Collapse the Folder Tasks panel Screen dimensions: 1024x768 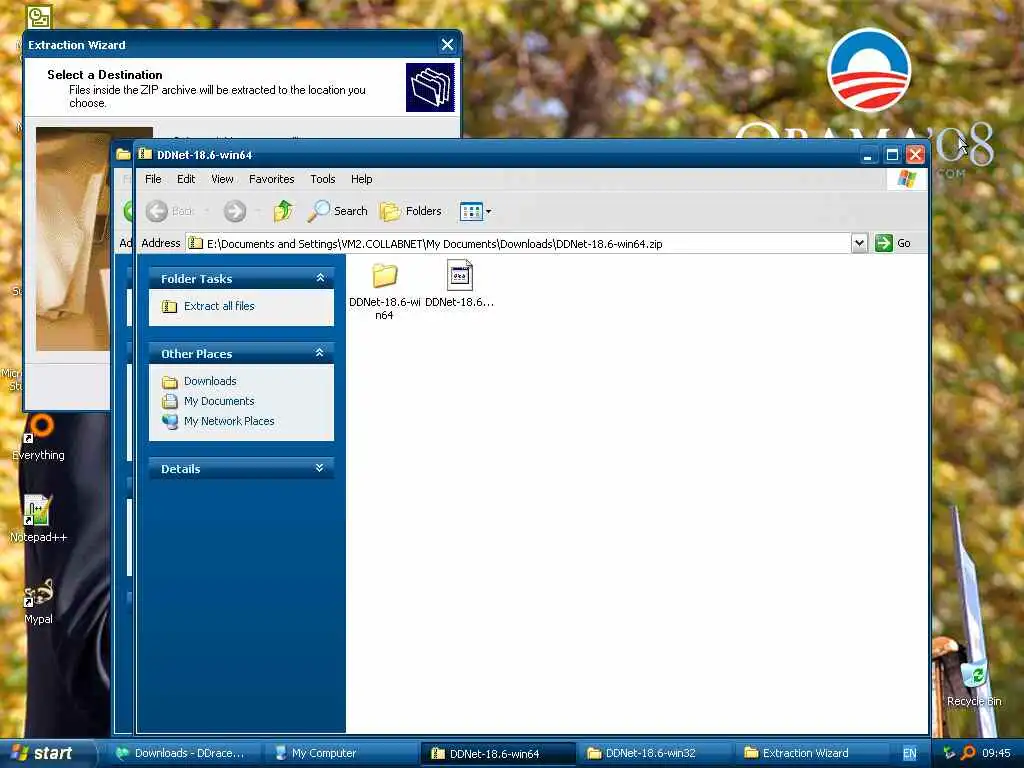click(x=320, y=278)
